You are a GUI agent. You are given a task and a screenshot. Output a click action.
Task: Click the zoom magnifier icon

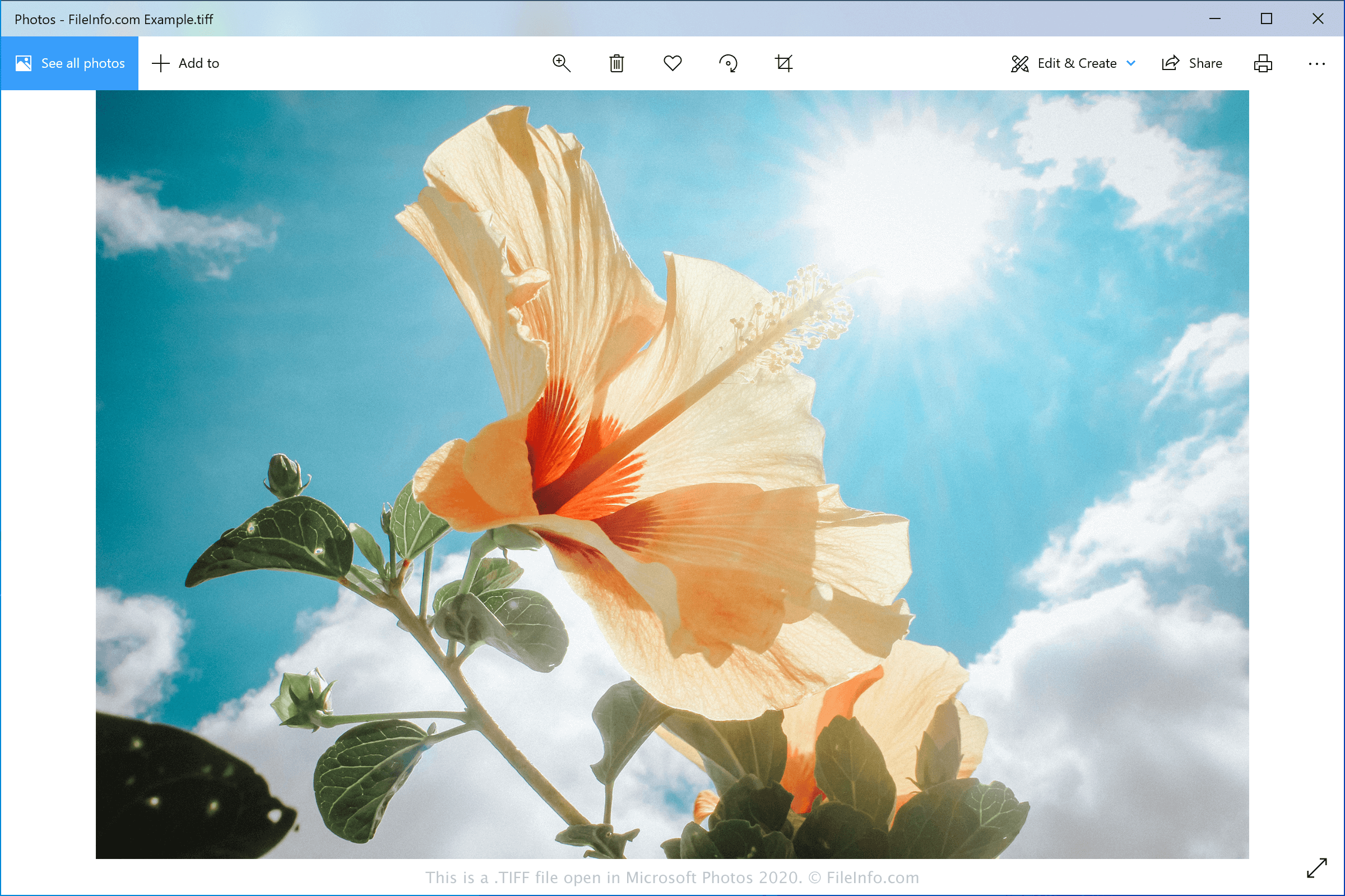pos(561,62)
